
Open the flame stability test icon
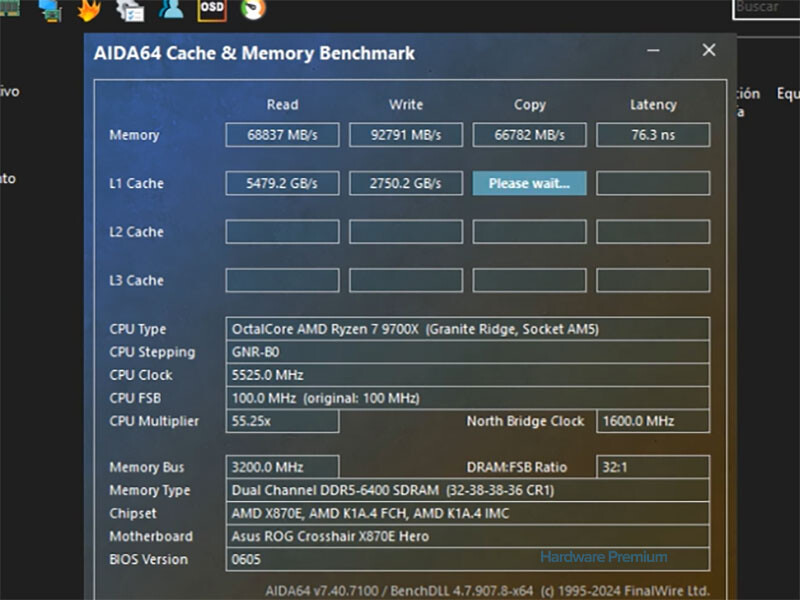coord(88,10)
